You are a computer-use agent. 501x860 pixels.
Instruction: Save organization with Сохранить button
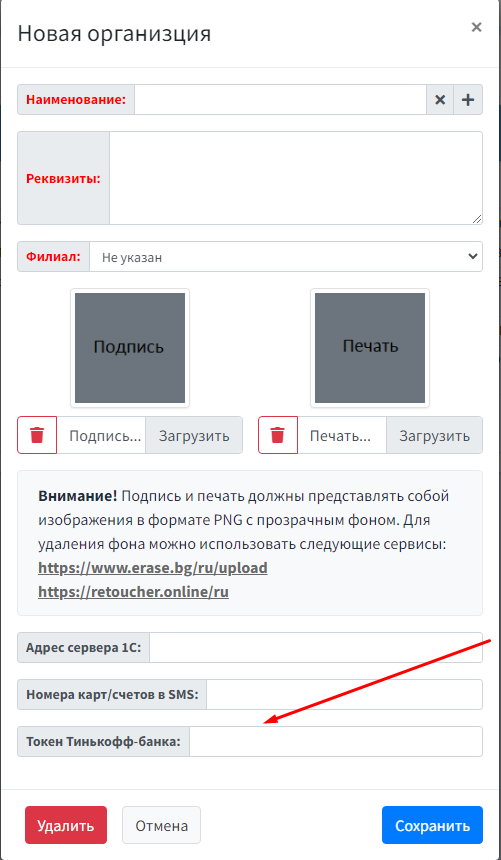tap(432, 825)
